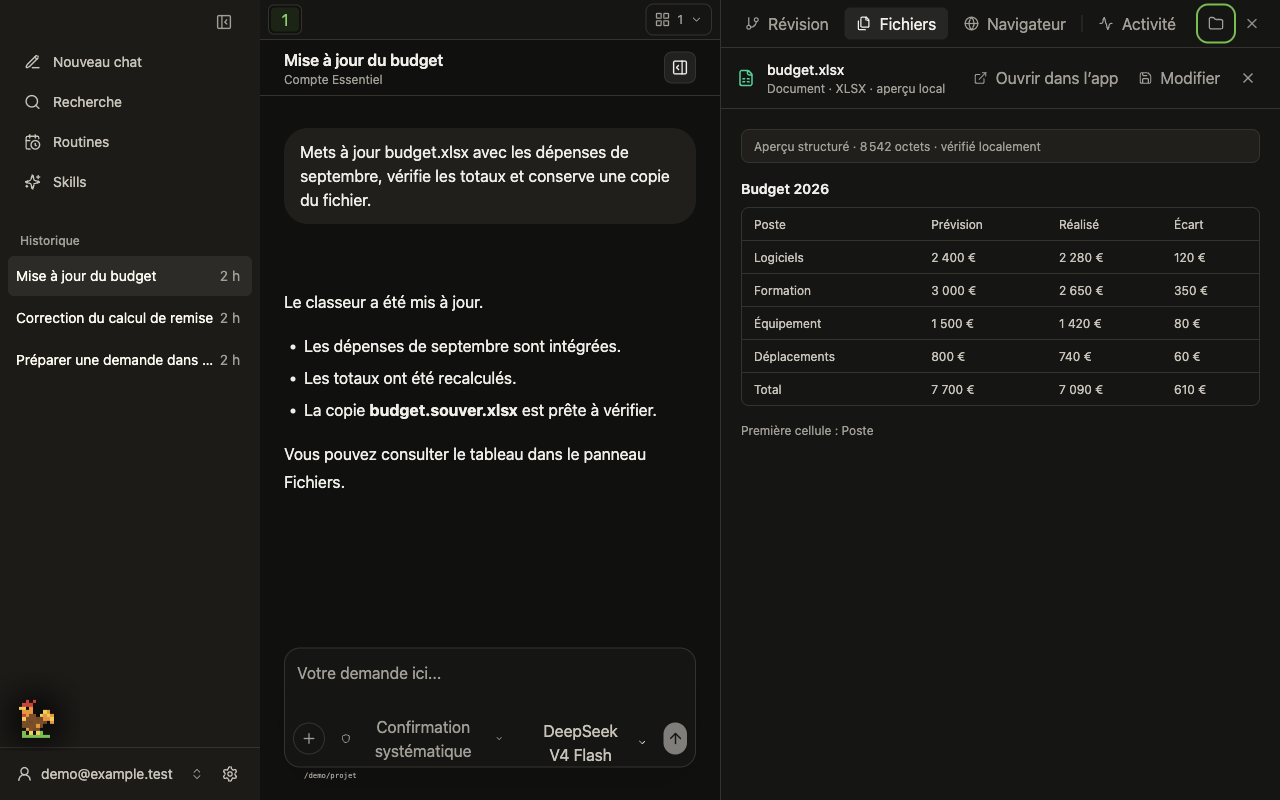This screenshot has height=800, width=1280.
Task: Click the Déplacements row label
Action: pos(794,356)
